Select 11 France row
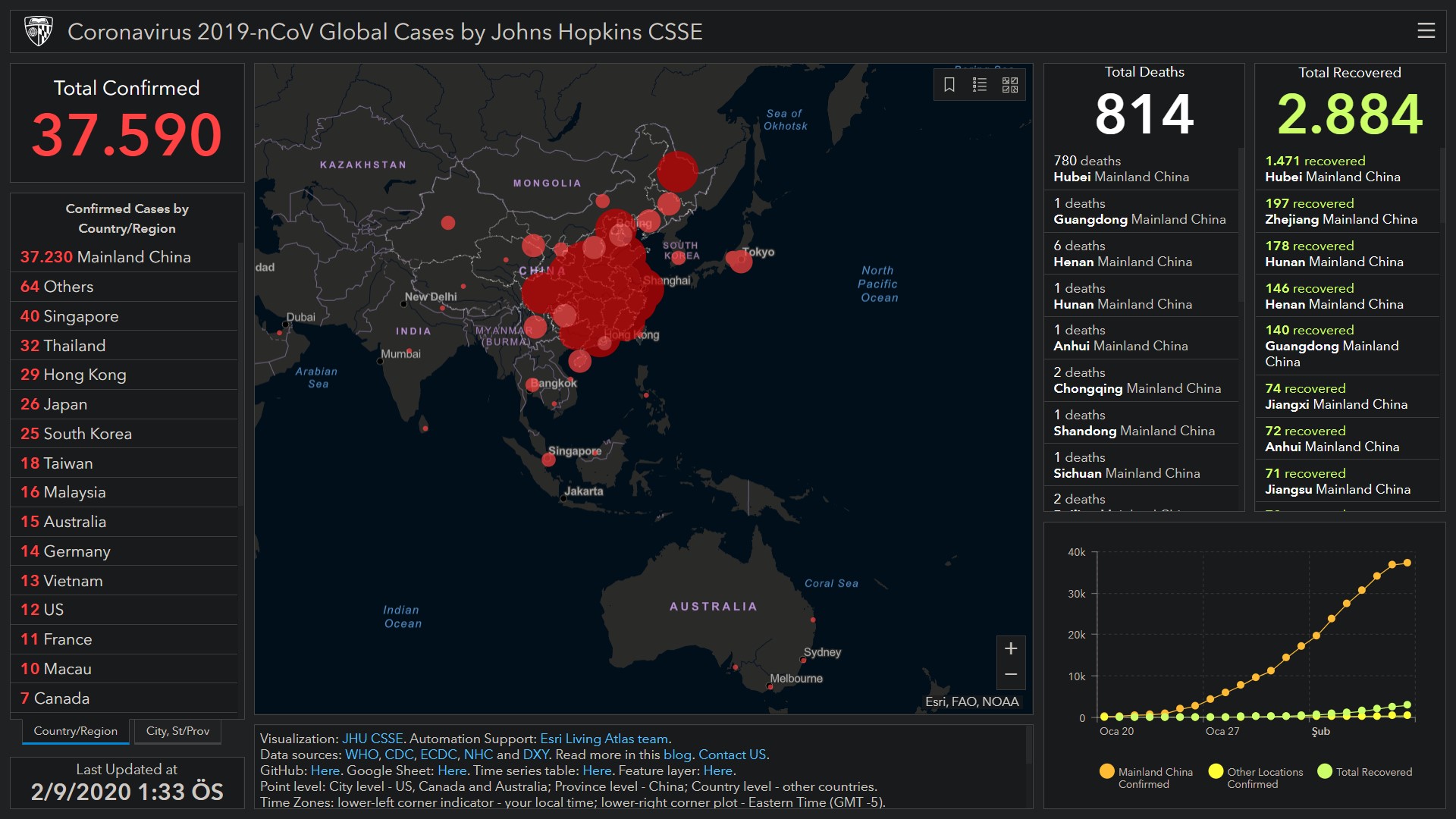Image resolution: width=1456 pixels, height=819 pixels. [x=124, y=639]
